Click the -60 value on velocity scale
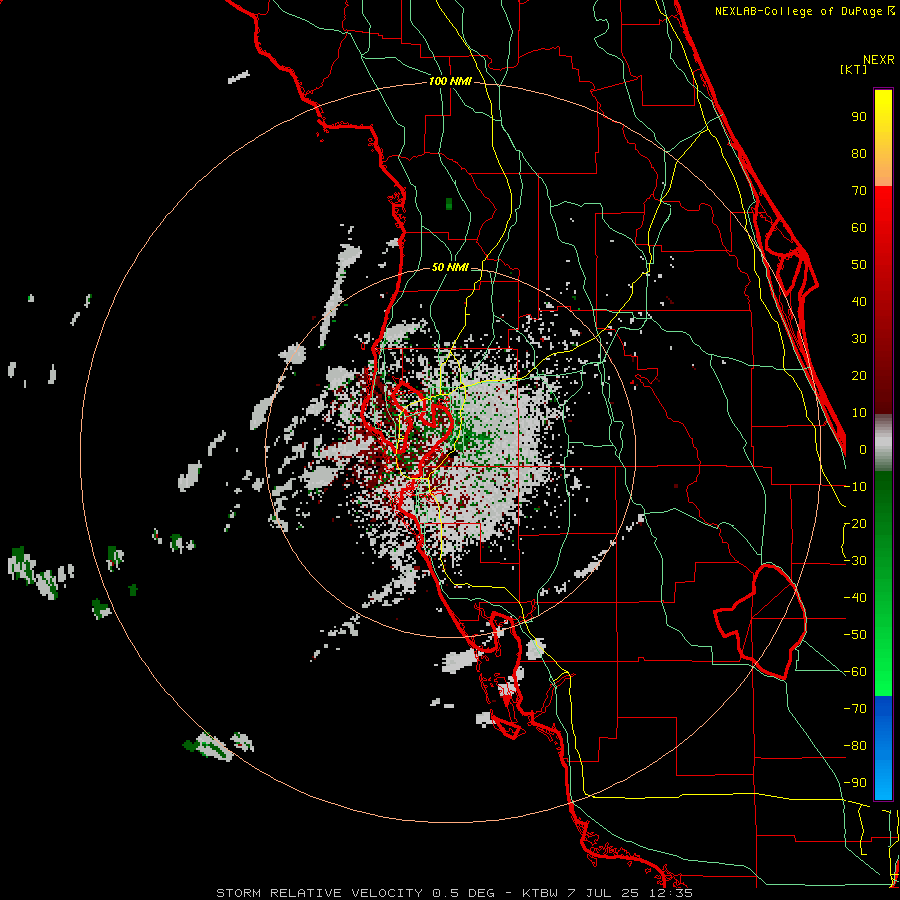This screenshot has height=900, width=900. point(855,672)
